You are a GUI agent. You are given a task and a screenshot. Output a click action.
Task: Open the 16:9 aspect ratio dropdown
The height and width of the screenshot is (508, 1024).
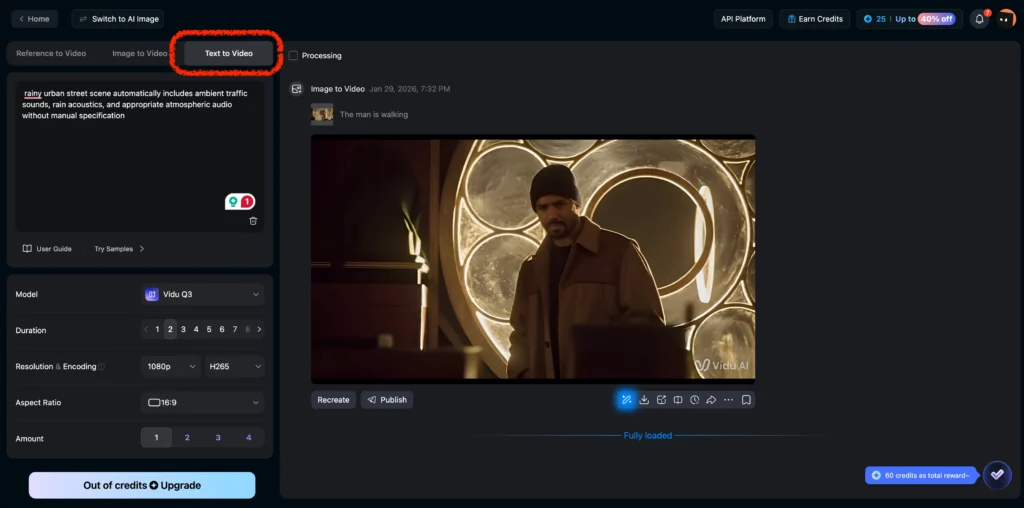pos(202,403)
